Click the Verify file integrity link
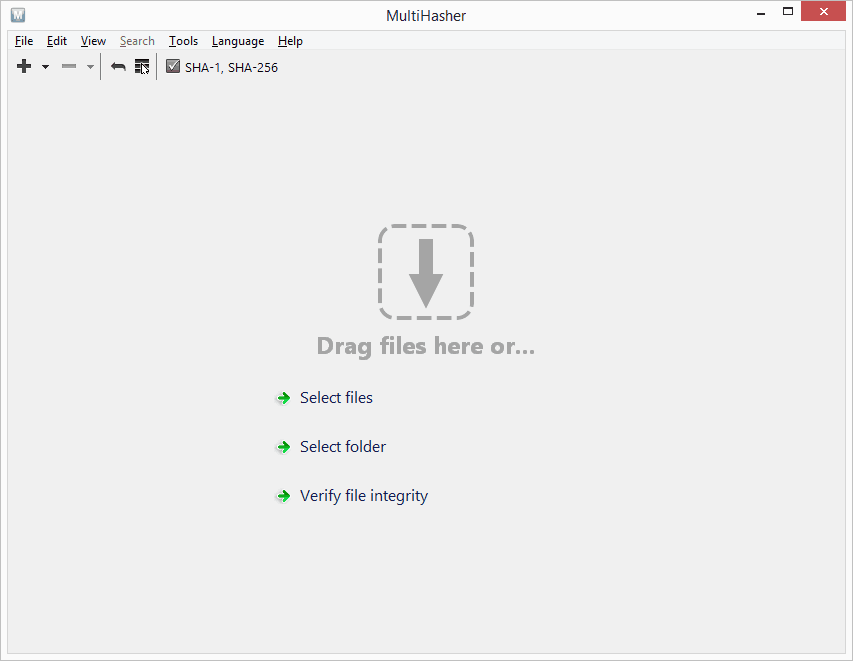853x661 pixels. 364,496
